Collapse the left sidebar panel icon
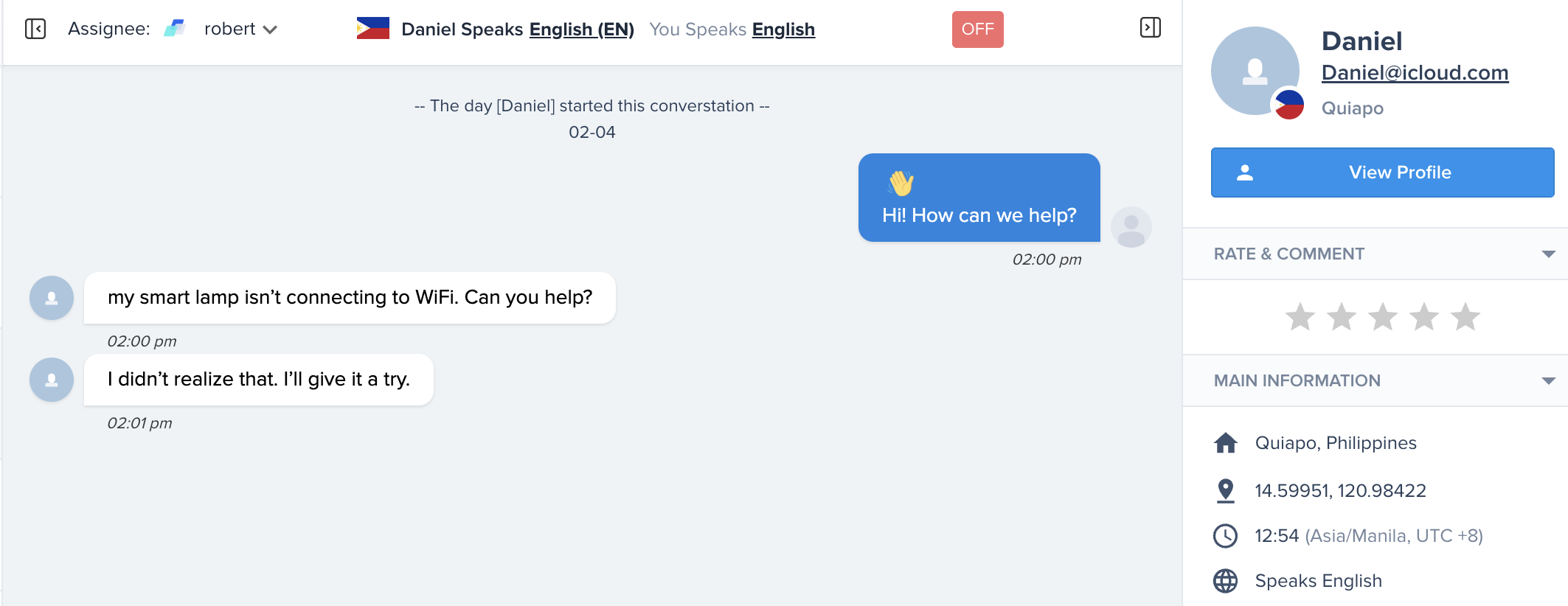The width and height of the screenshot is (1568, 606). (35, 29)
